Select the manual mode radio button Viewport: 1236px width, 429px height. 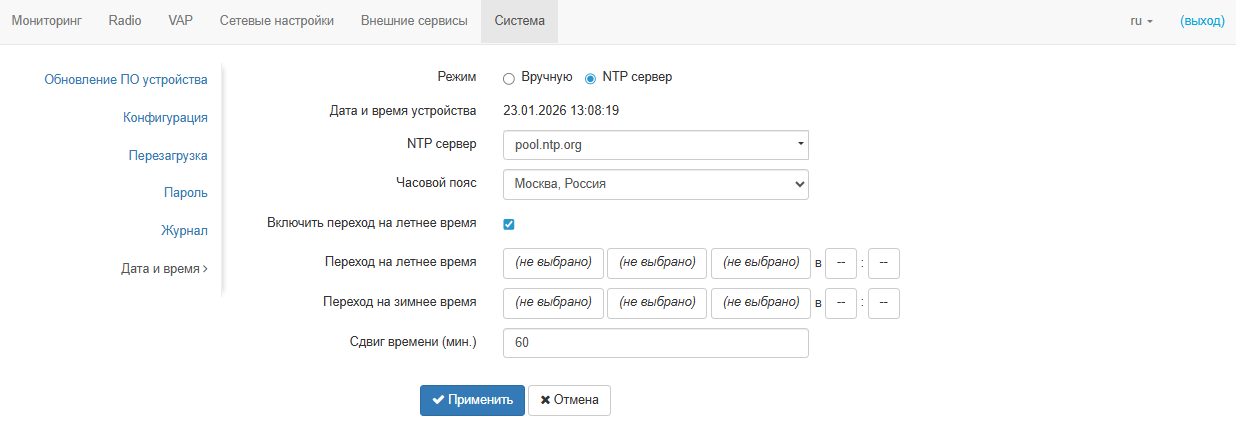pyautogui.click(x=509, y=78)
